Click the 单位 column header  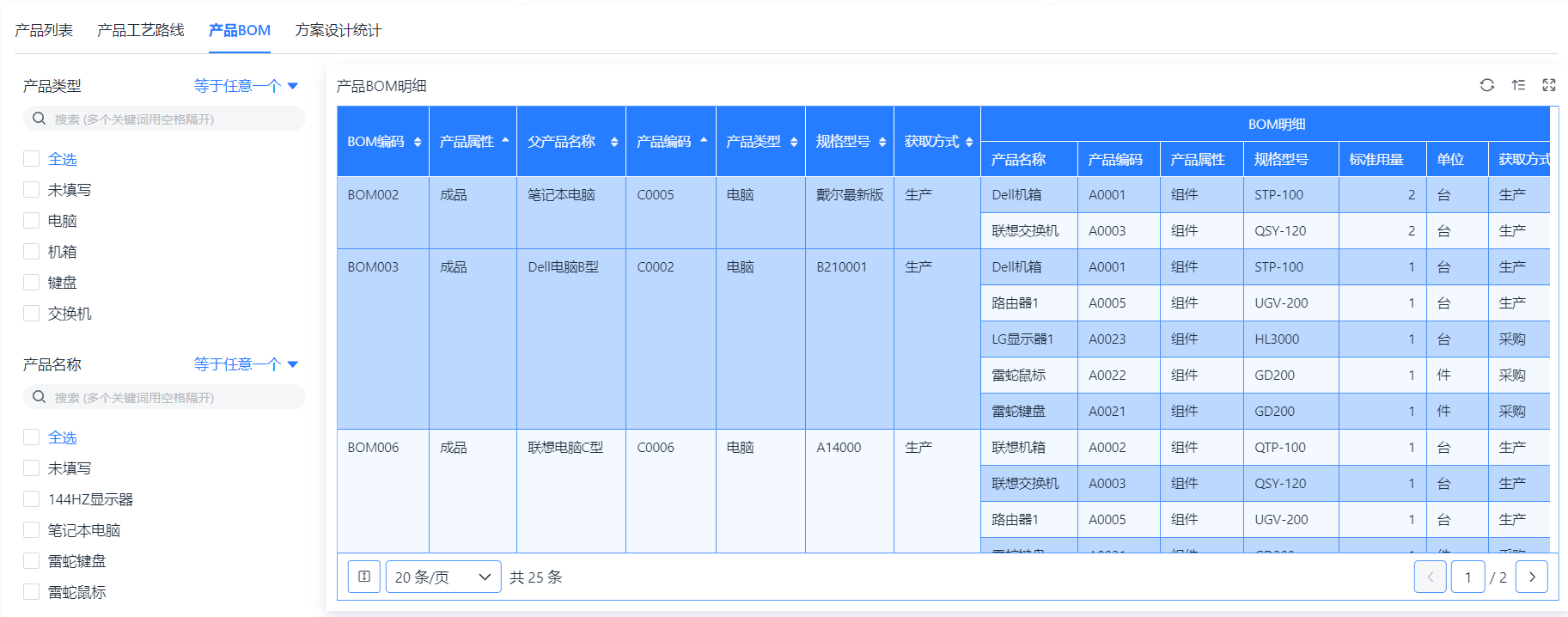coord(1457,159)
